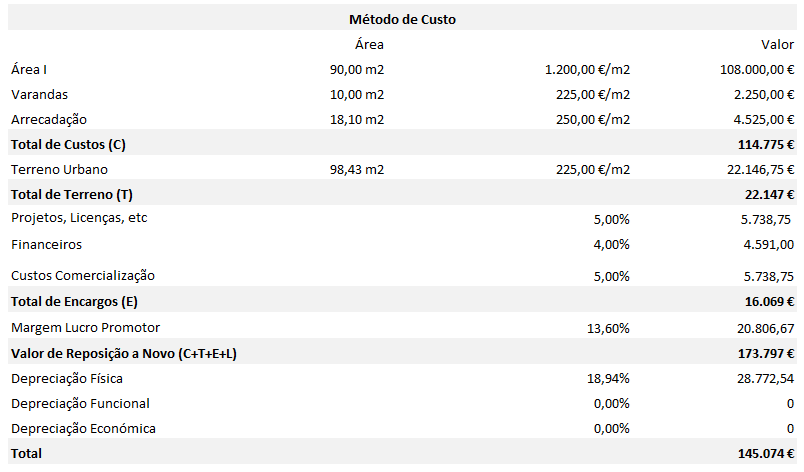Select the 108.000,00 € value cell
804x472 pixels.
(x=749, y=70)
